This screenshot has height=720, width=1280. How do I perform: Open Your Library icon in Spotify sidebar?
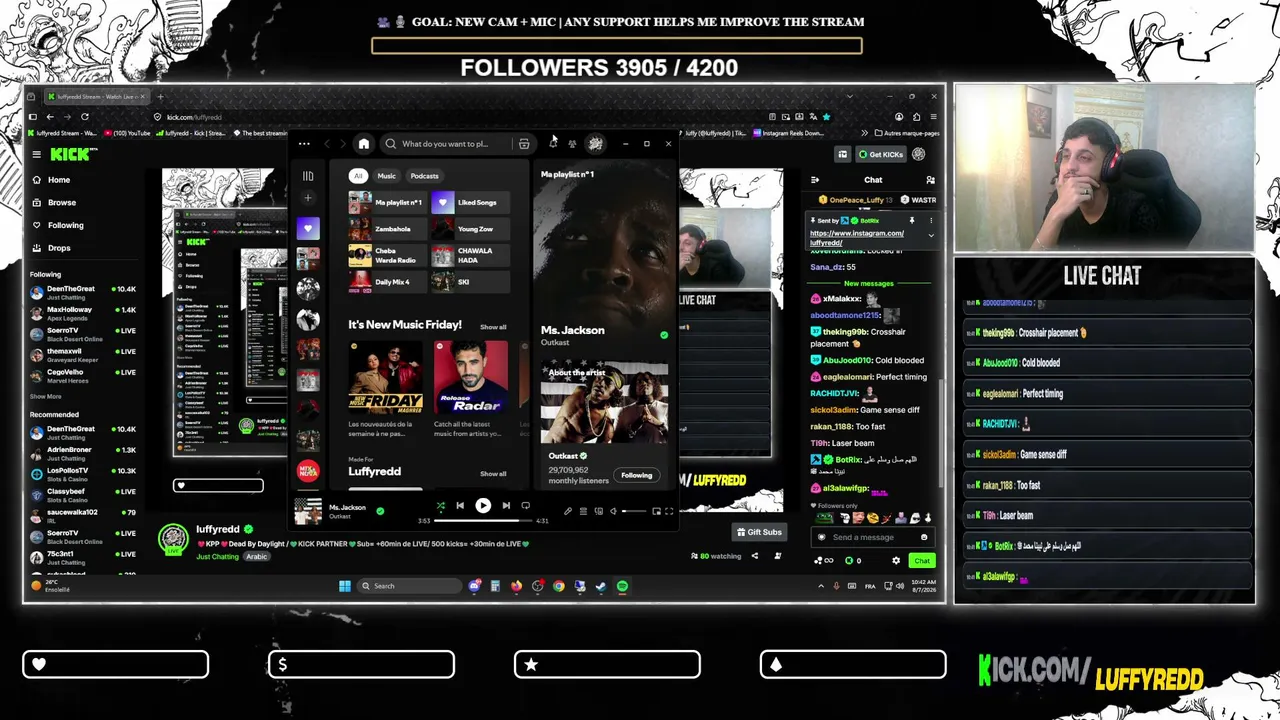click(308, 176)
